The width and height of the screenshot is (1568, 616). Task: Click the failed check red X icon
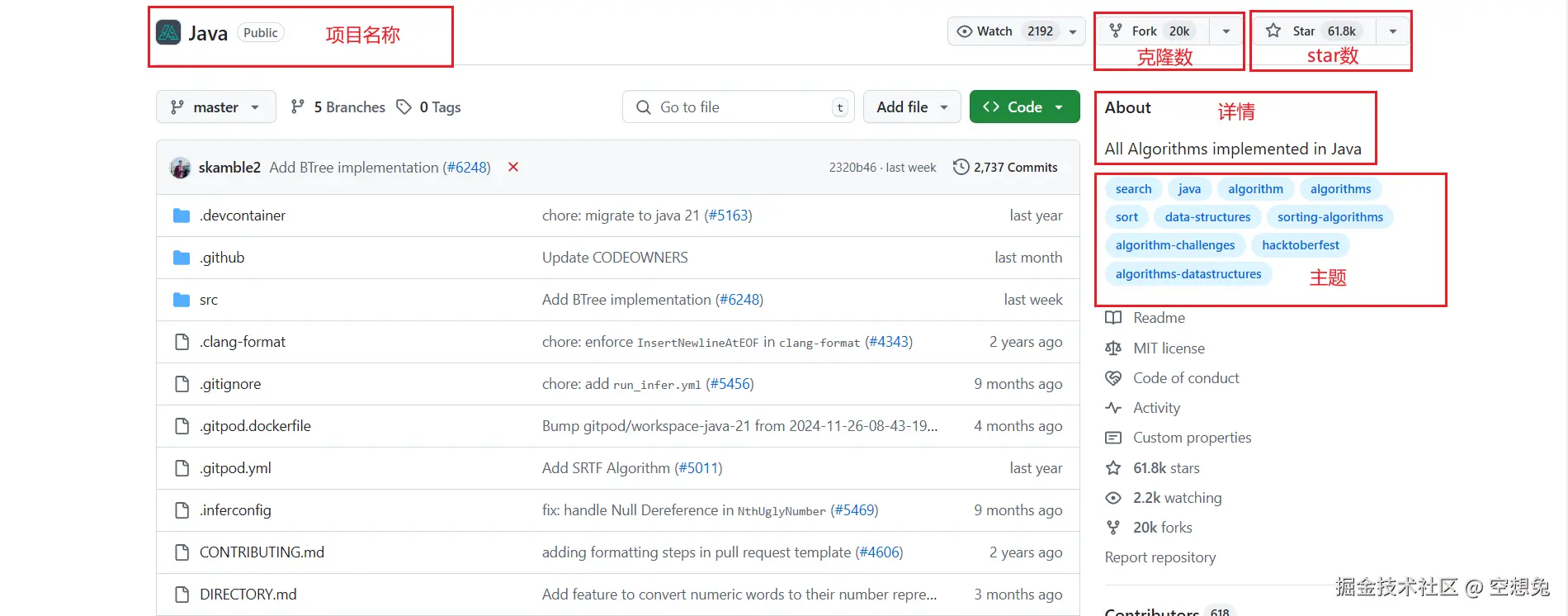click(513, 167)
